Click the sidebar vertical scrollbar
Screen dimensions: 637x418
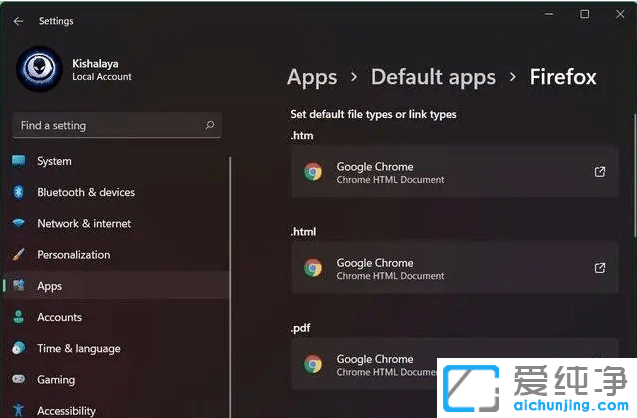point(230,287)
